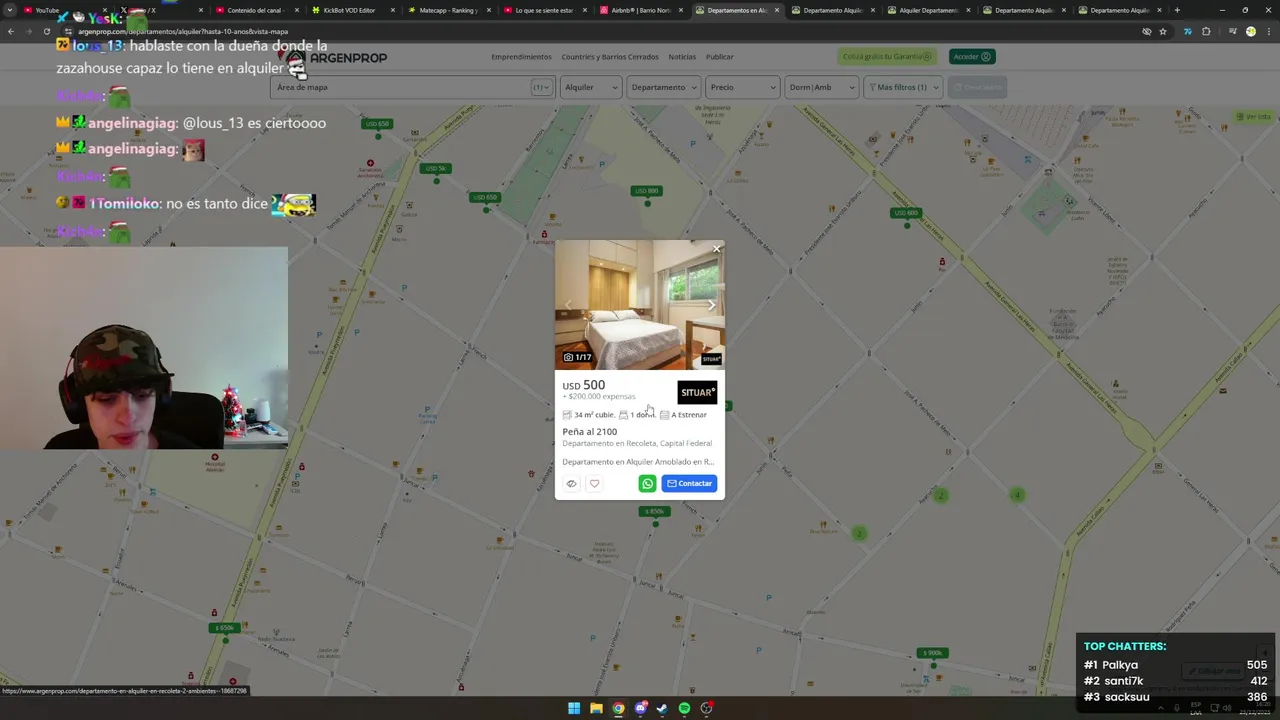Expand the Dorm | Amb dropdown
Image resolution: width=1280 pixels, height=720 pixels.
pos(822,87)
